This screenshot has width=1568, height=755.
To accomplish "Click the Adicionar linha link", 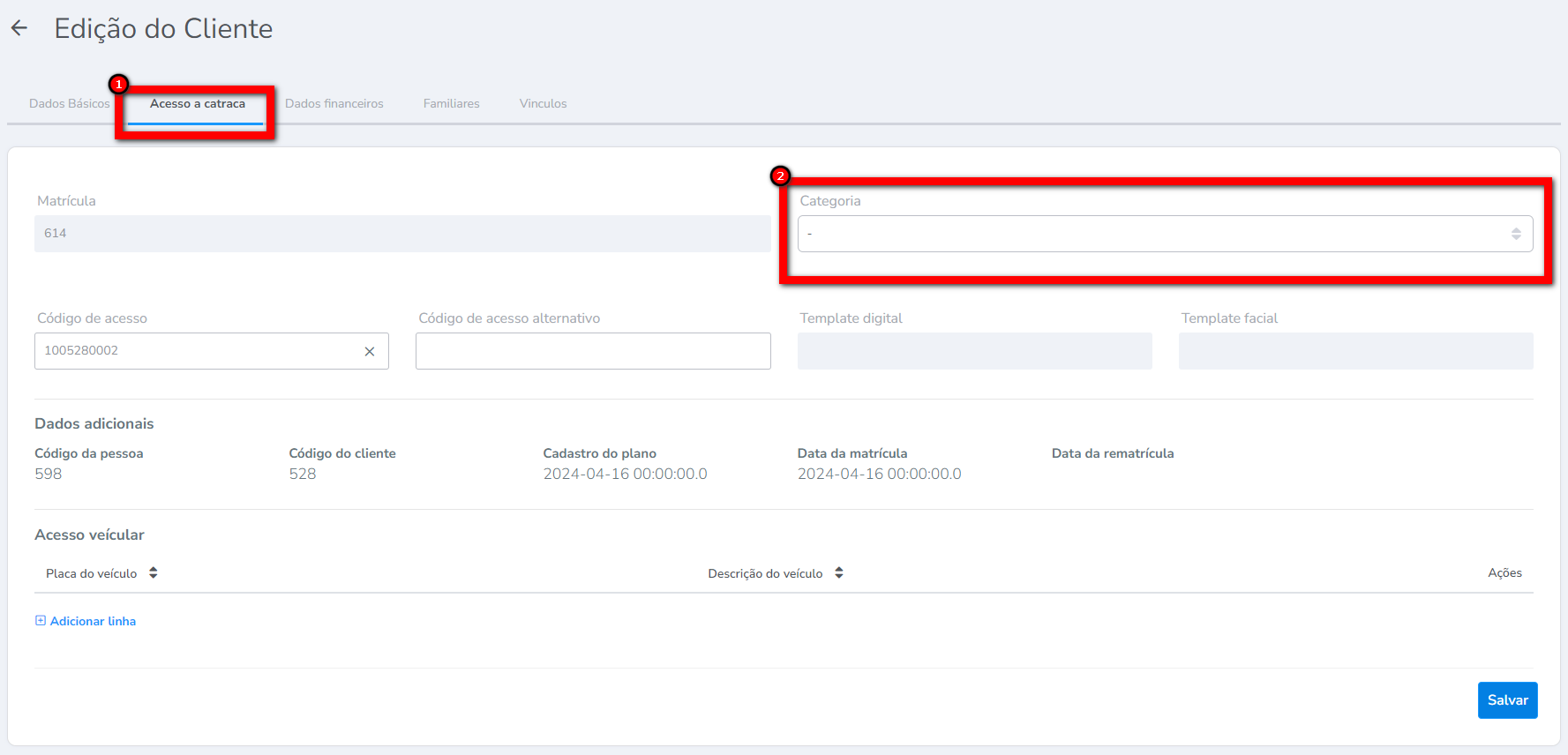I will coord(93,621).
